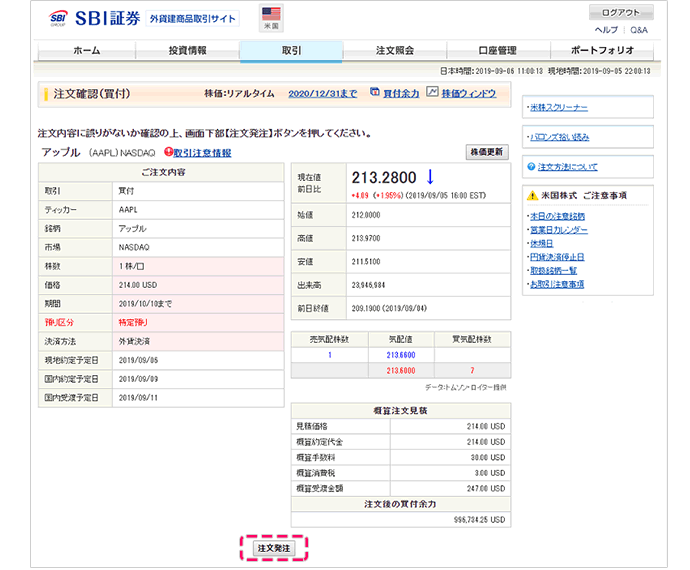This screenshot has height=570, width=690.
Task: Click the 株価更新 button
Action: pos(487,152)
